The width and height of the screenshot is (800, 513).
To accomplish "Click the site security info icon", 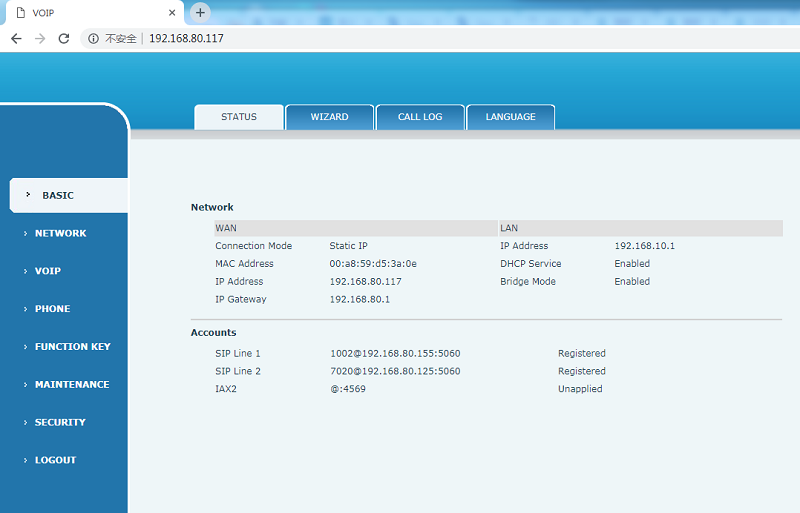I will [93, 38].
